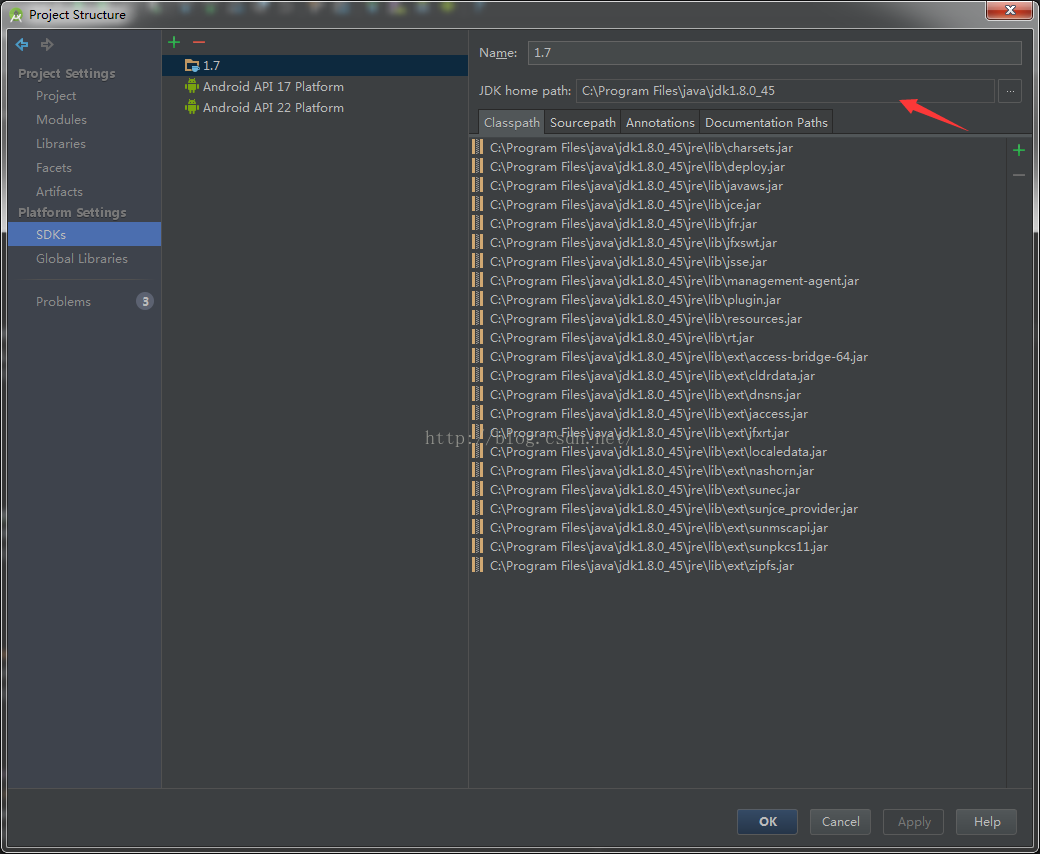Click the back navigation arrow
Viewport: 1040px width, 854px height.
[23, 44]
